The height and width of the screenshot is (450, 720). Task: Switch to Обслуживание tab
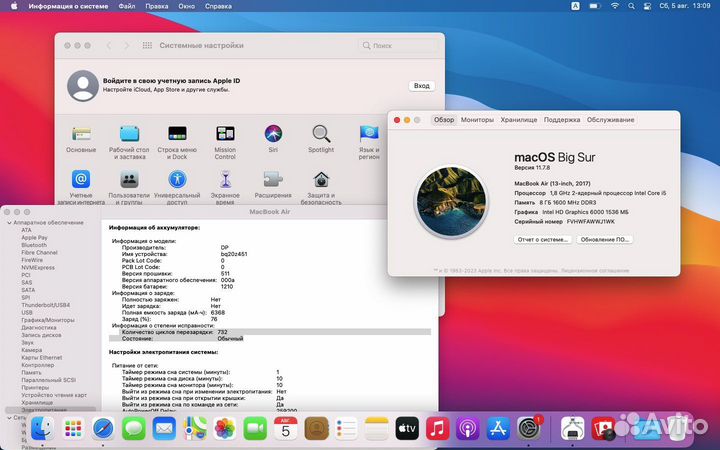[x=610, y=120]
